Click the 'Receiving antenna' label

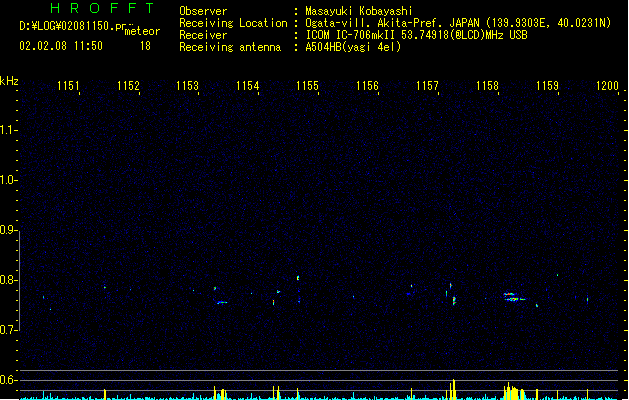(x=230, y=47)
